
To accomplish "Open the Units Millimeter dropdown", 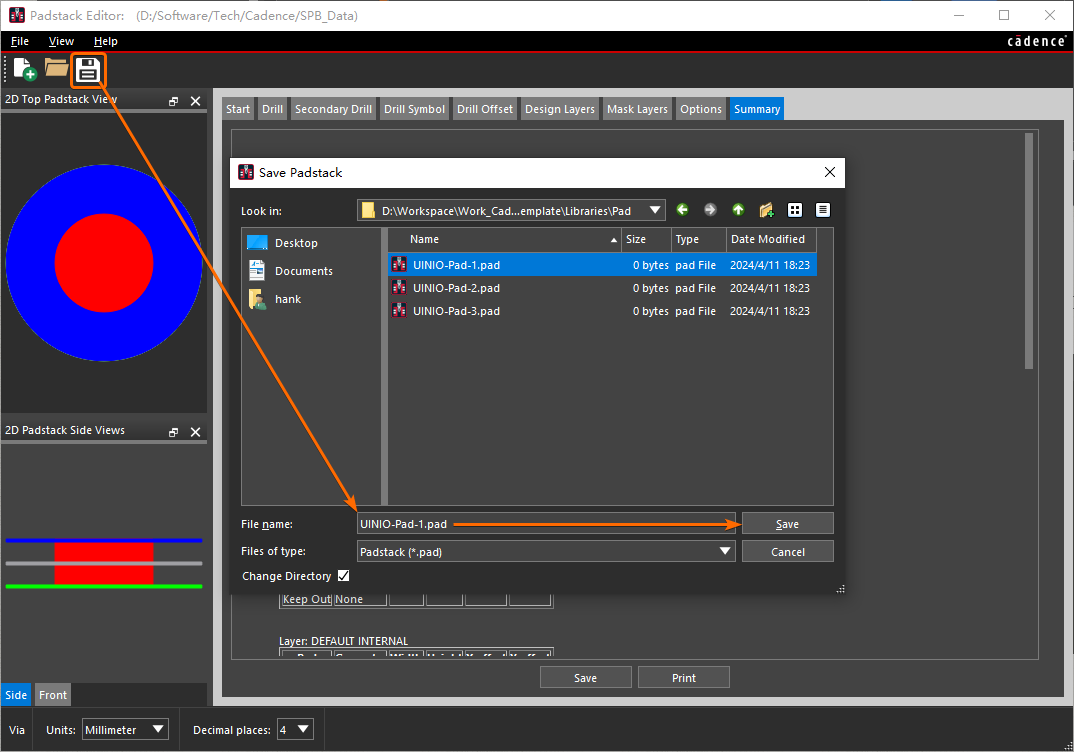I will tap(157, 730).
